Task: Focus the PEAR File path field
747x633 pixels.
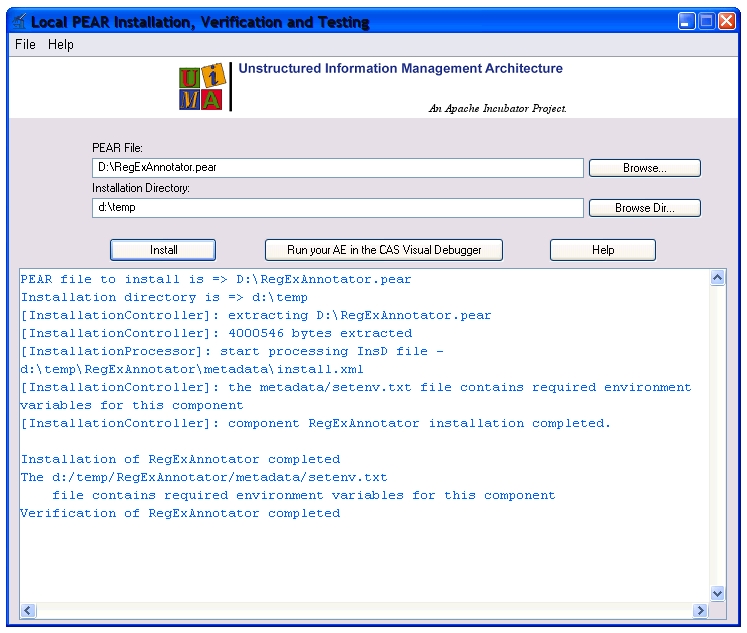Action: coord(337,168)
